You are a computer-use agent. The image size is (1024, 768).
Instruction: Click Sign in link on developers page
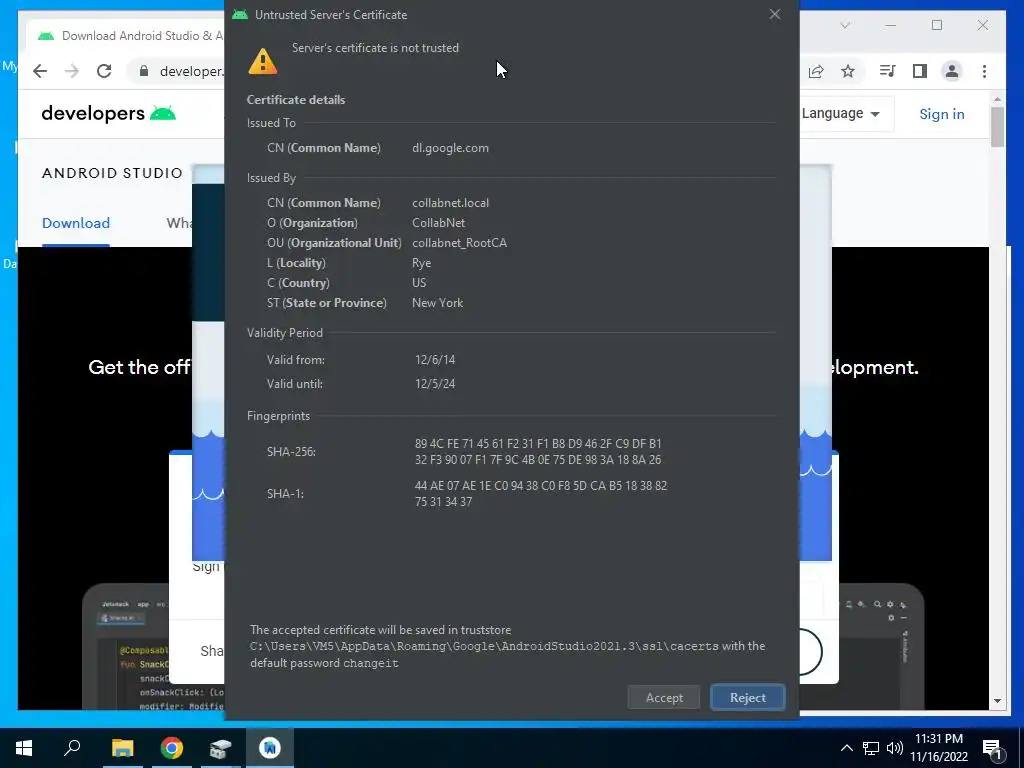pyautogui.click(x=942, y=114)
